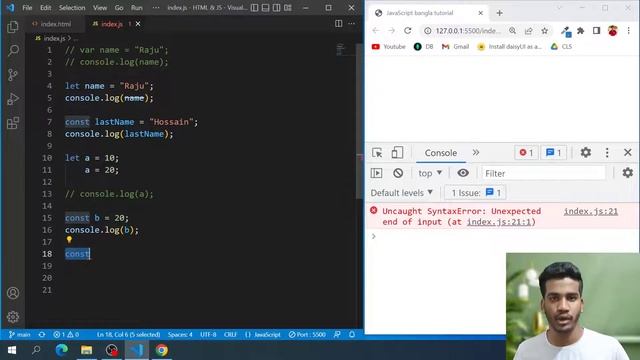Open a new Chrome tab

(499, 13)
